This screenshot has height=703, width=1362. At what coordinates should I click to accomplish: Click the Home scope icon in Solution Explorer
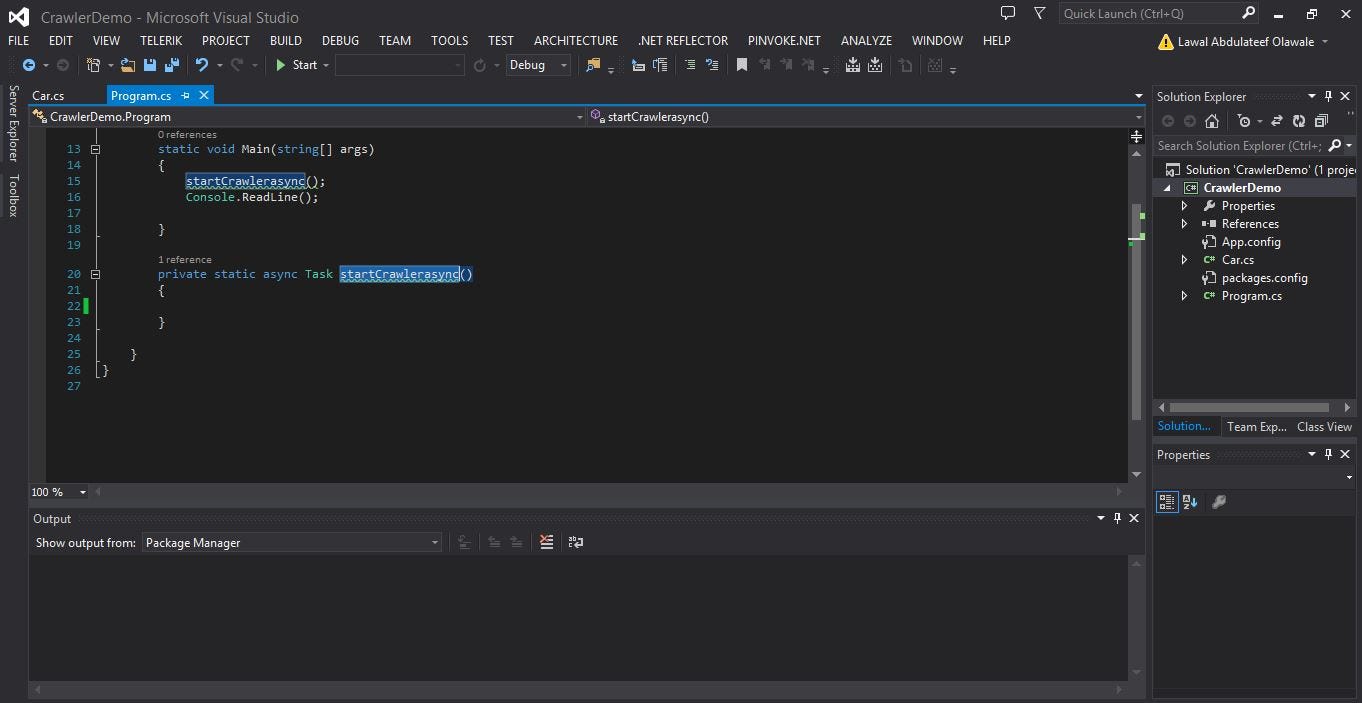point(1212,121)
